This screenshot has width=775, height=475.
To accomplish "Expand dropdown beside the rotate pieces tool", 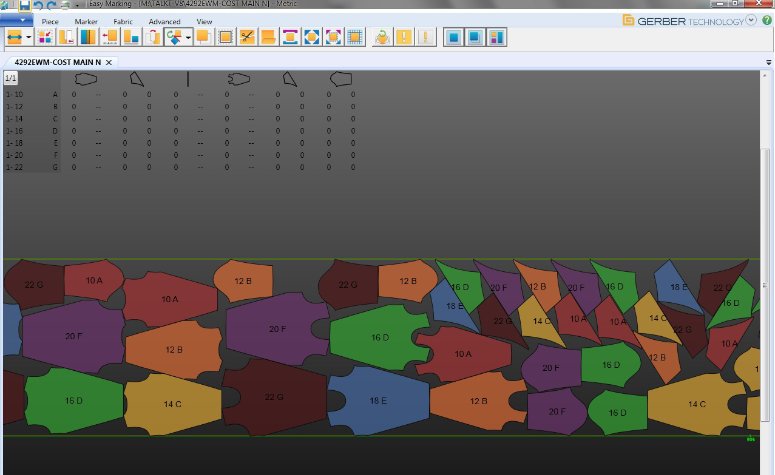I will pyautogui.click(x=188, y=37).
